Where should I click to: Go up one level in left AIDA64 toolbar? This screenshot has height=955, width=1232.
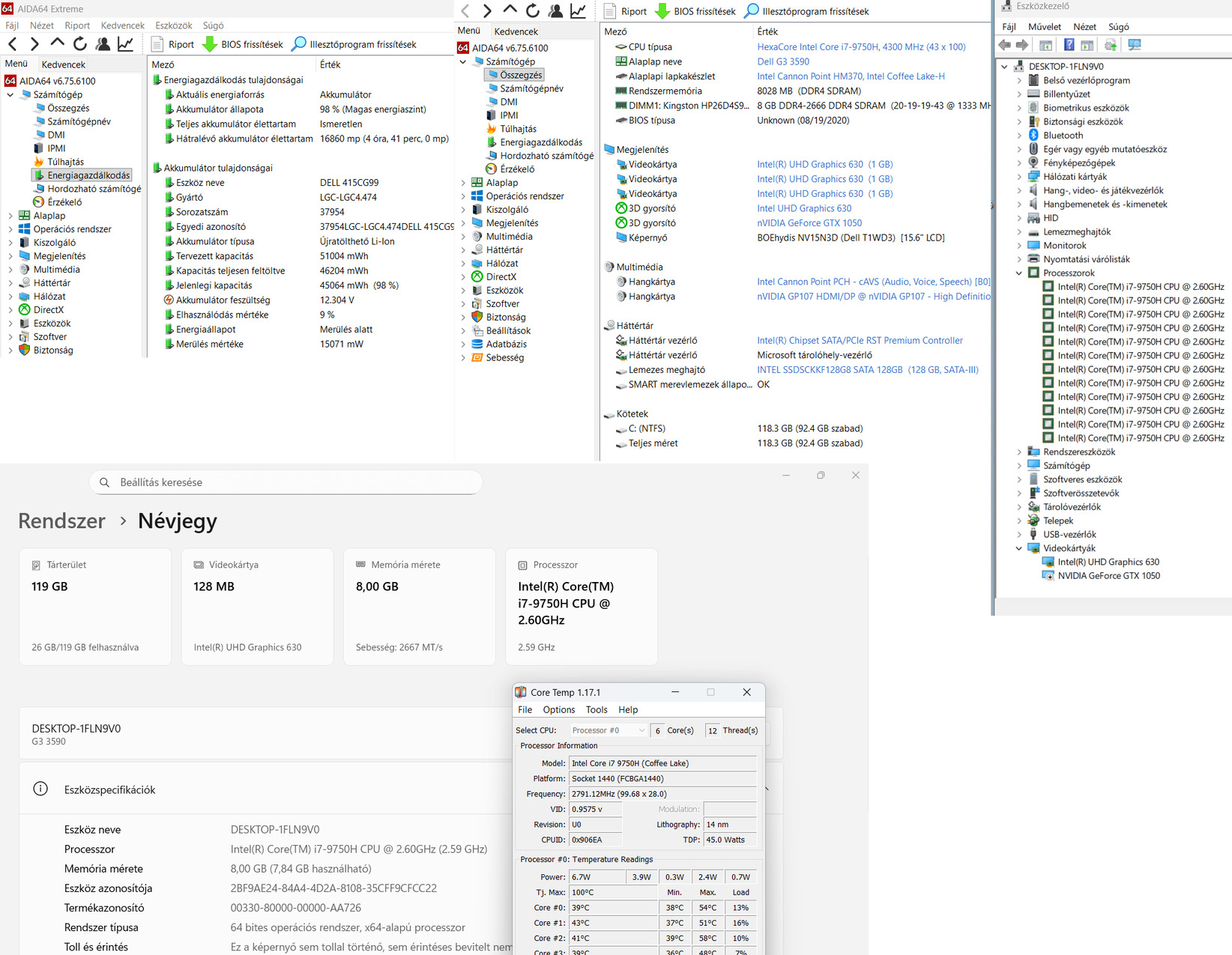(x=57, y=44)
